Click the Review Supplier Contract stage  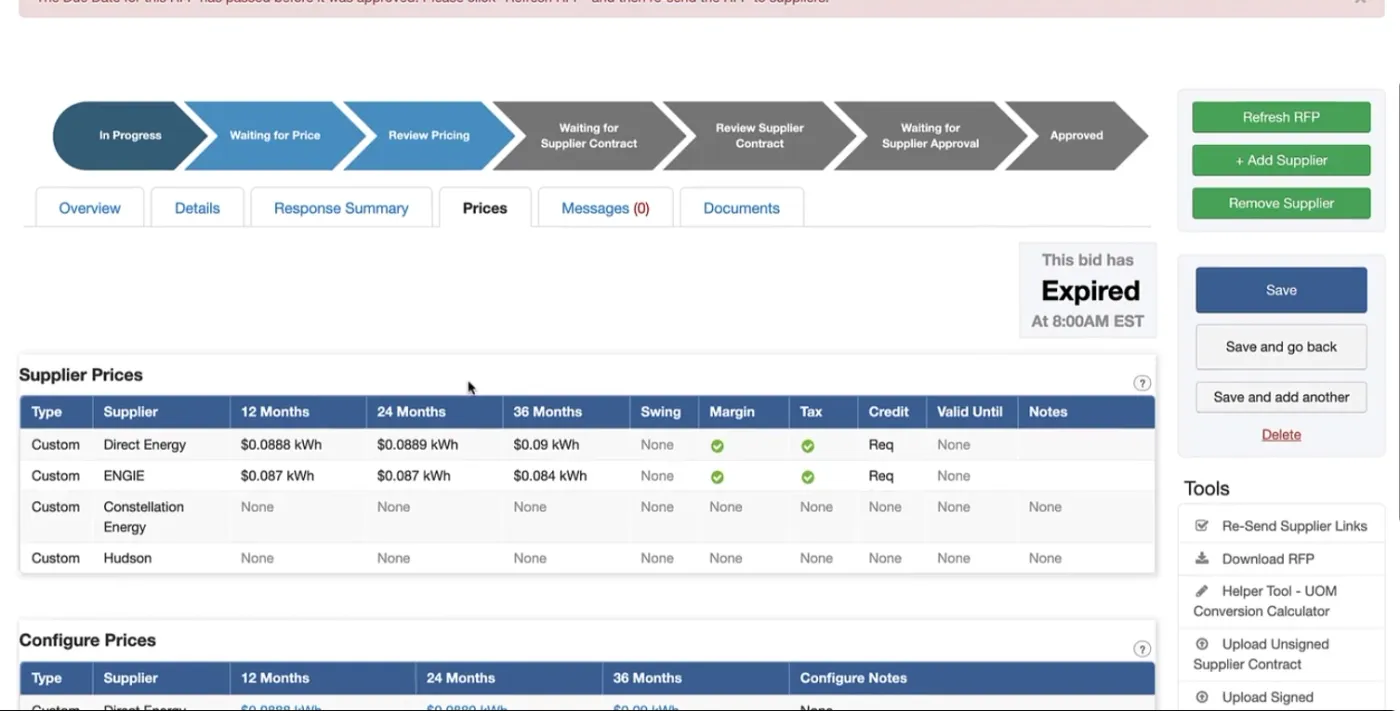759,135
